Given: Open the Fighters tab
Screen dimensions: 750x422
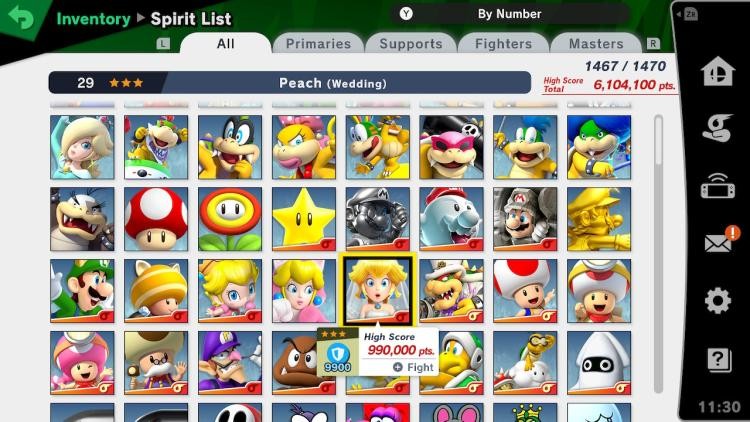Looking at the screenshot, I should coord(503,44).
